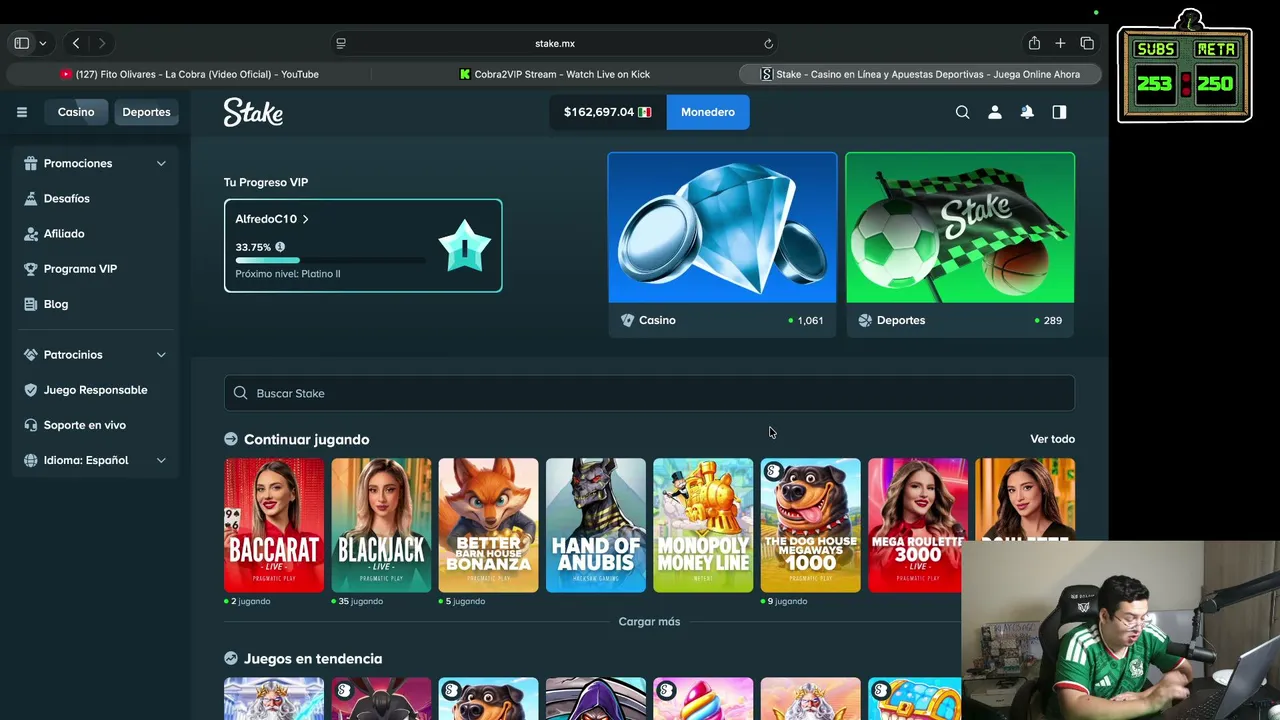Click the Promociones gift icon
This screenshot has height=720, width=1280.
pos(30,163)
